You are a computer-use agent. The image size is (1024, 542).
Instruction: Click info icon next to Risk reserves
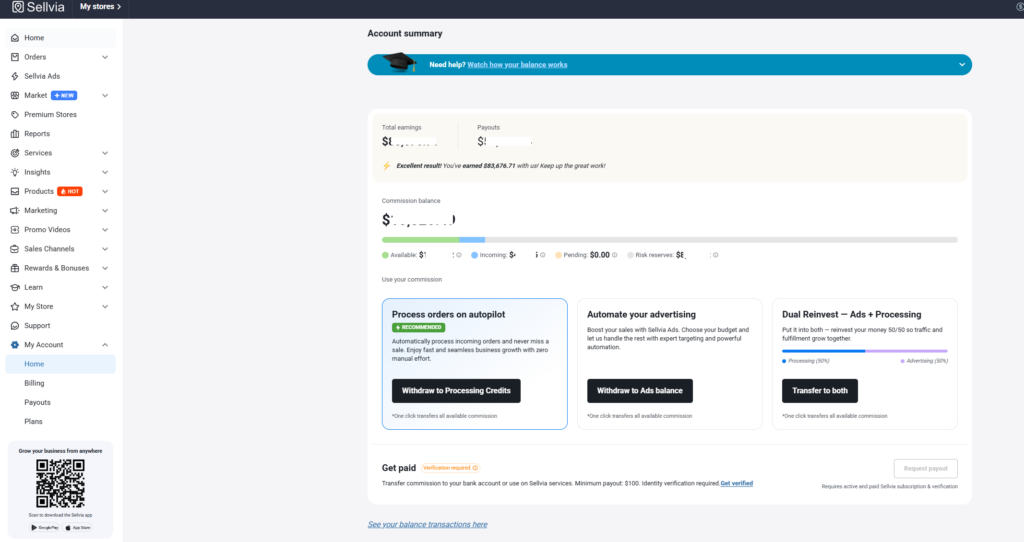[716, 255]
